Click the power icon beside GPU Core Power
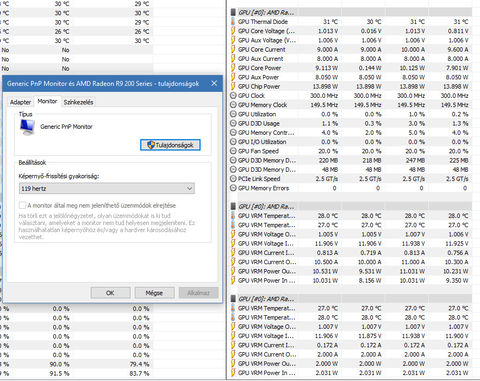The width and height of the screenshot is (480, 381). pos(233,68)
